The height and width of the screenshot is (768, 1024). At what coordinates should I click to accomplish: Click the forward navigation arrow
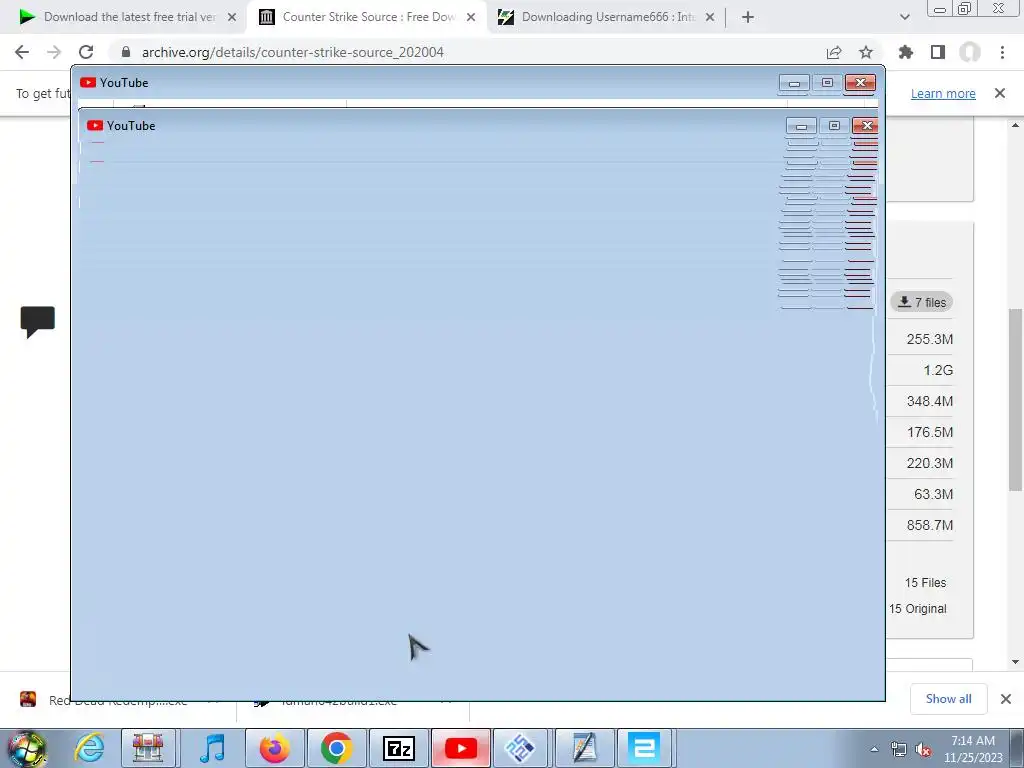(x=54, y=52)
